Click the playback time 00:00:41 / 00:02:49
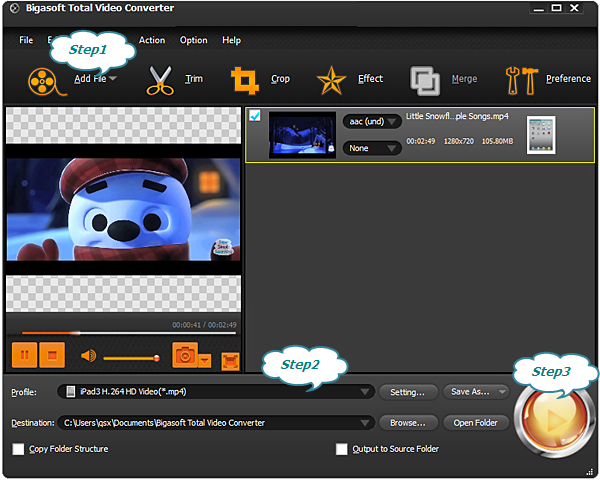The height and width of the screenshot is (480, 600). pyautogui.click(x=204, y=325)
